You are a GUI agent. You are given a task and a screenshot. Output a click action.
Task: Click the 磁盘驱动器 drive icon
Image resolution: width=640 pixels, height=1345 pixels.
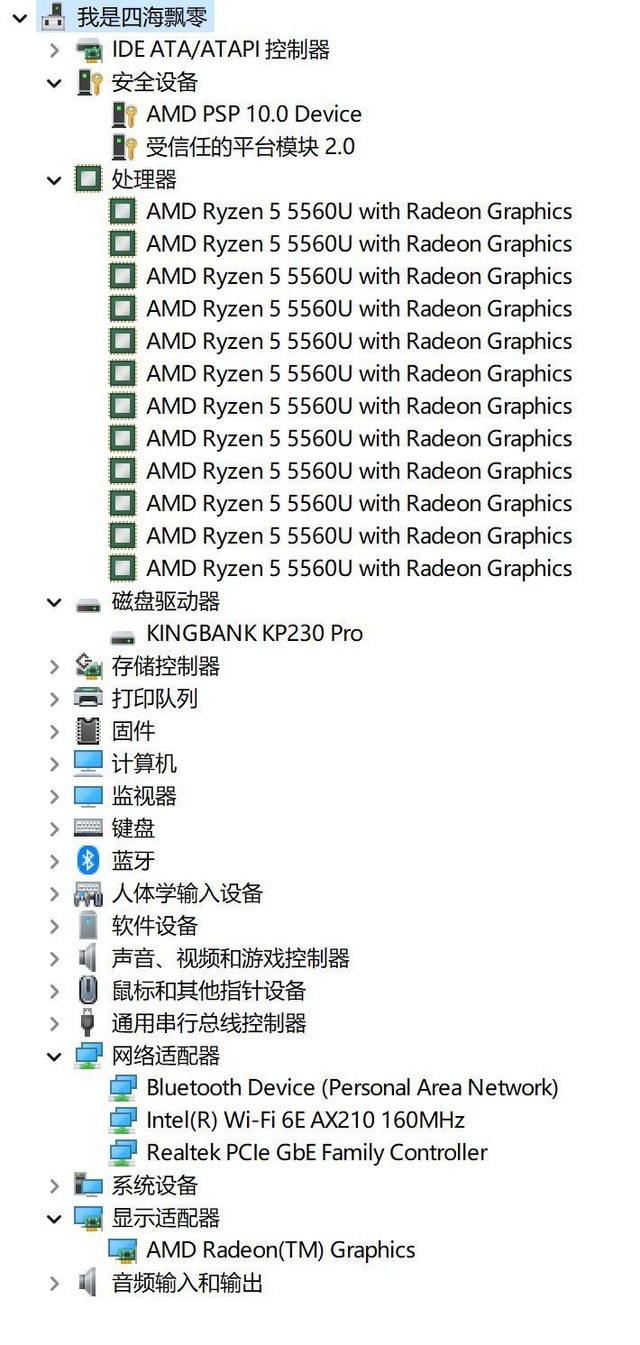[x=88, y=603]
